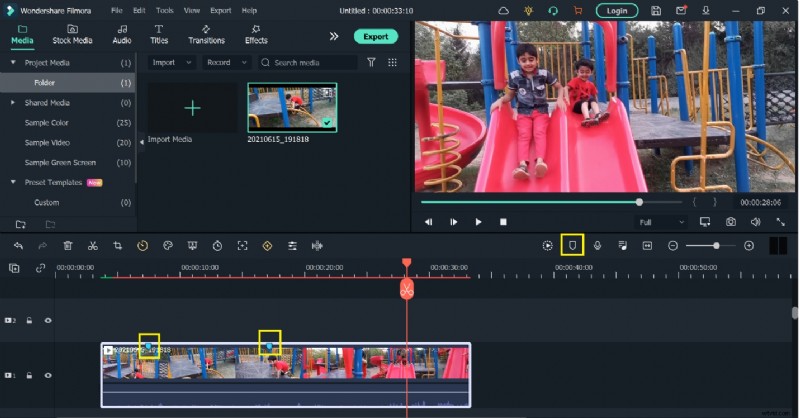The width and height of the screenshot is (800, 418).
Task: Add keyframe diamond icon
Action: [x=267, y=246]
